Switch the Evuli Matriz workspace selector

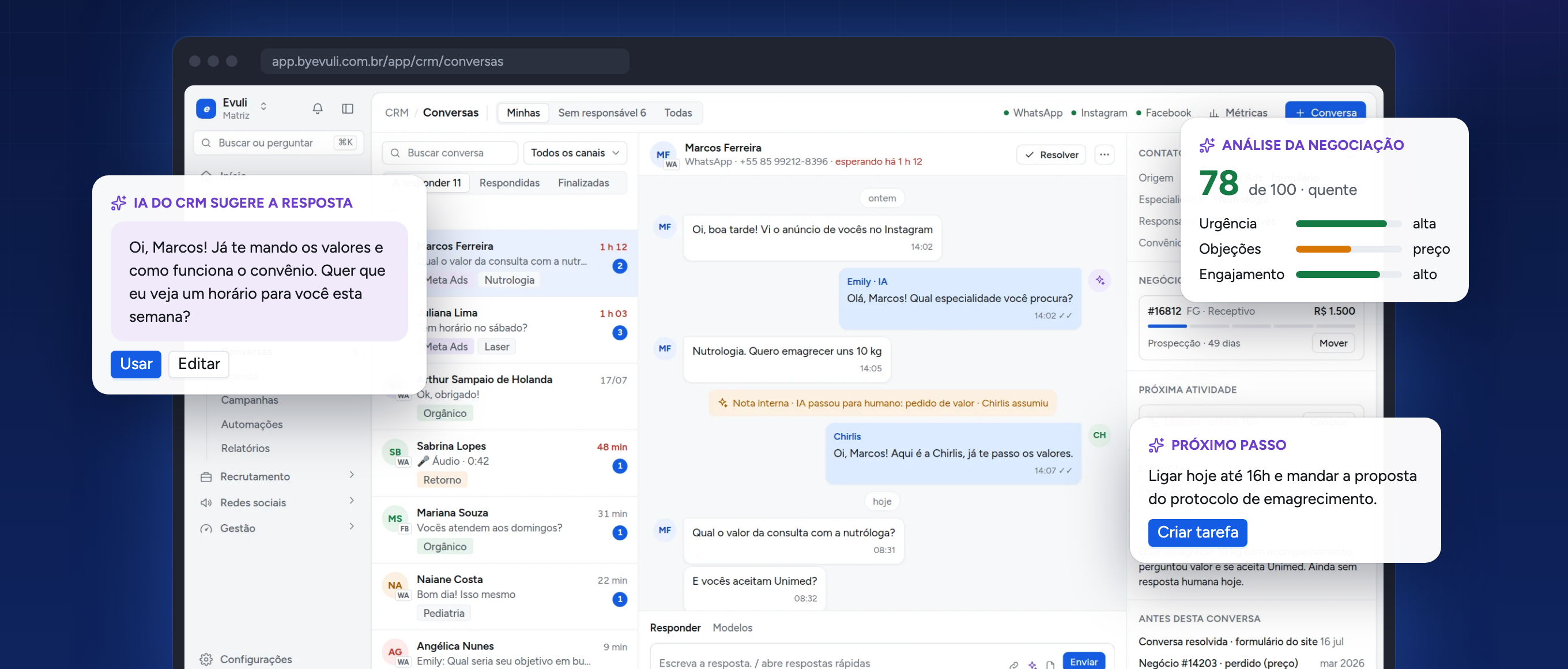(x=263, y=107)
